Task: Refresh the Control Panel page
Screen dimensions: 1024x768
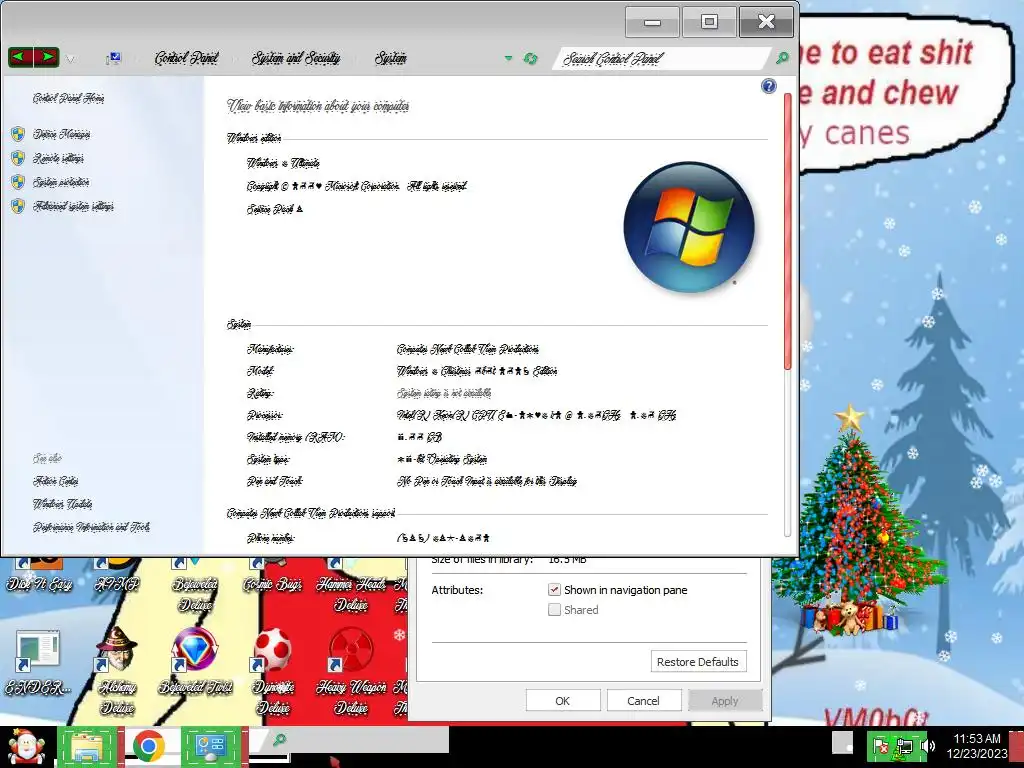Action: [530, 59]
